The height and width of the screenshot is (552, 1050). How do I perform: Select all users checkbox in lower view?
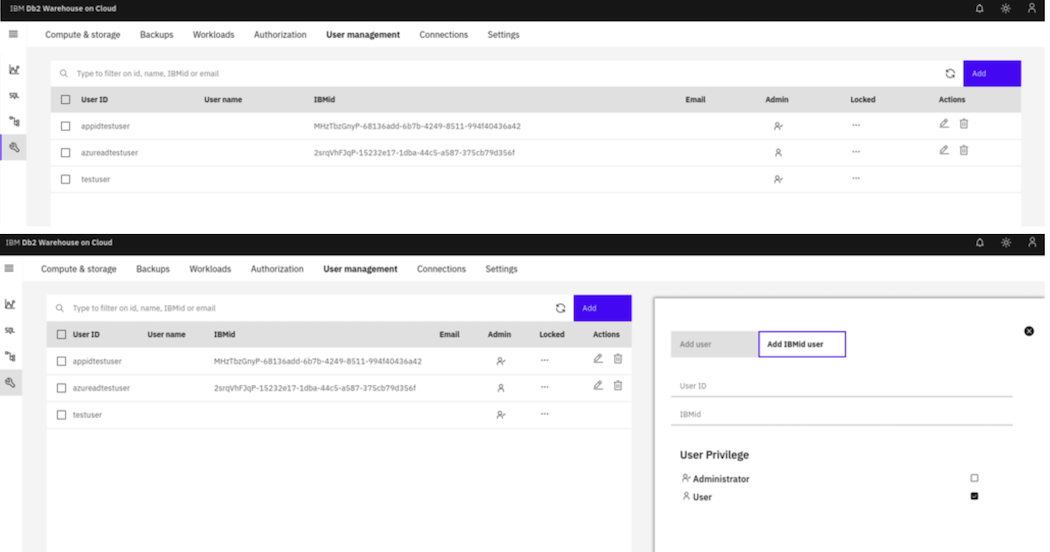tap(62, 334)
